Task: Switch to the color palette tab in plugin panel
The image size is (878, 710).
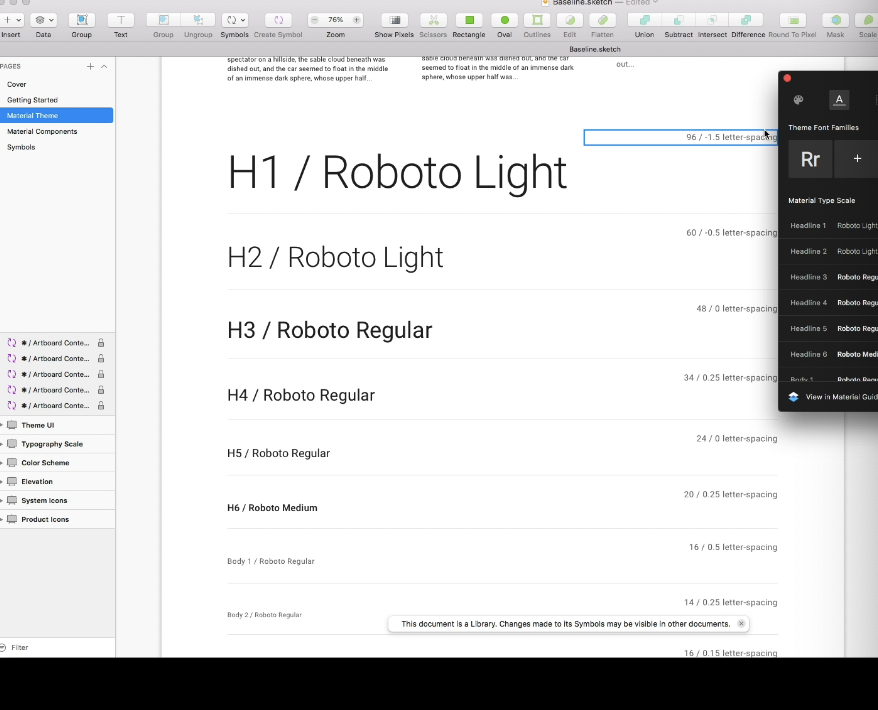Action: (x=798, y=100)
